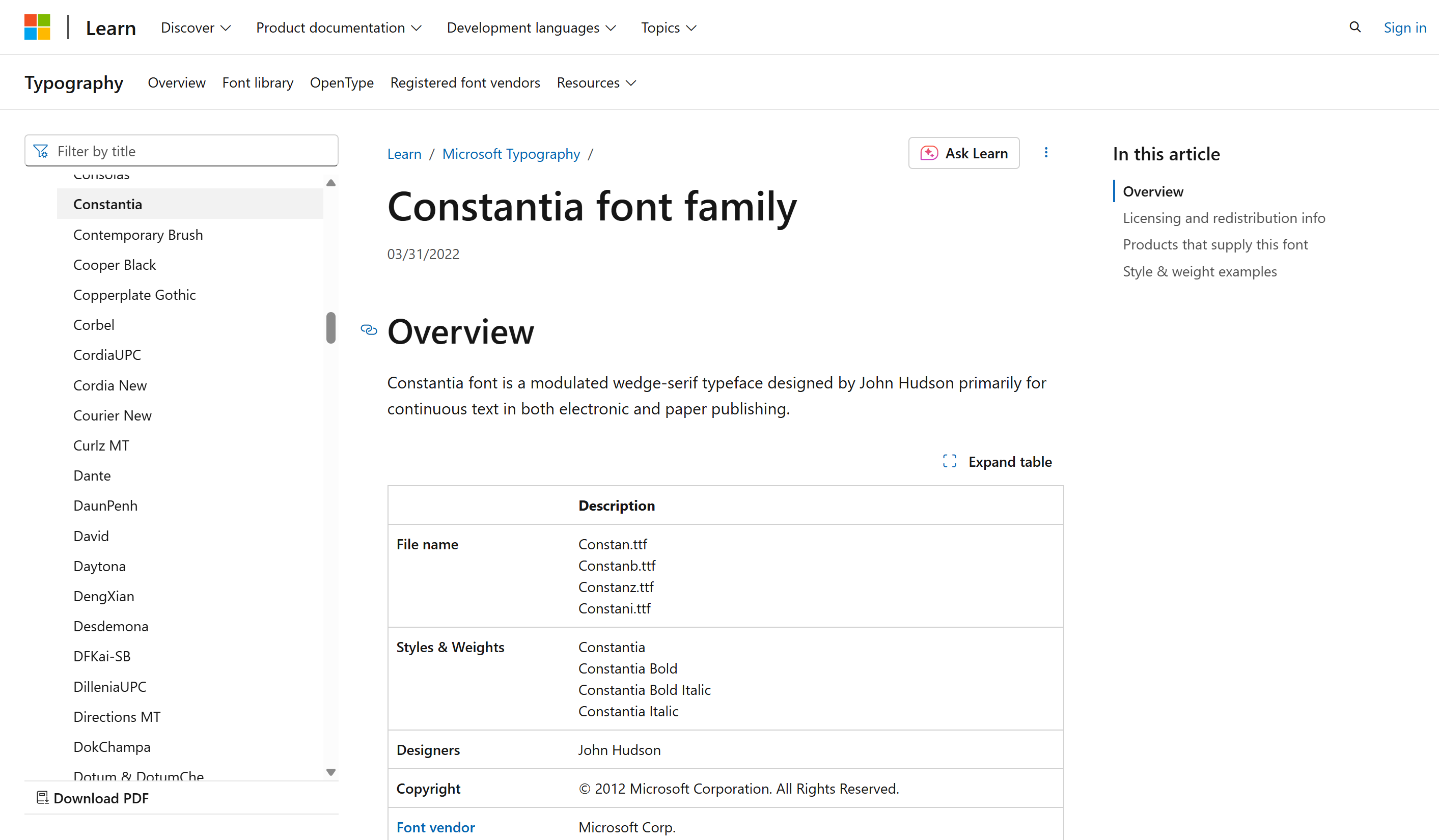Open the Font vendor link in the table
This screenshot has width=1439, height=840.
coord(435,827)
